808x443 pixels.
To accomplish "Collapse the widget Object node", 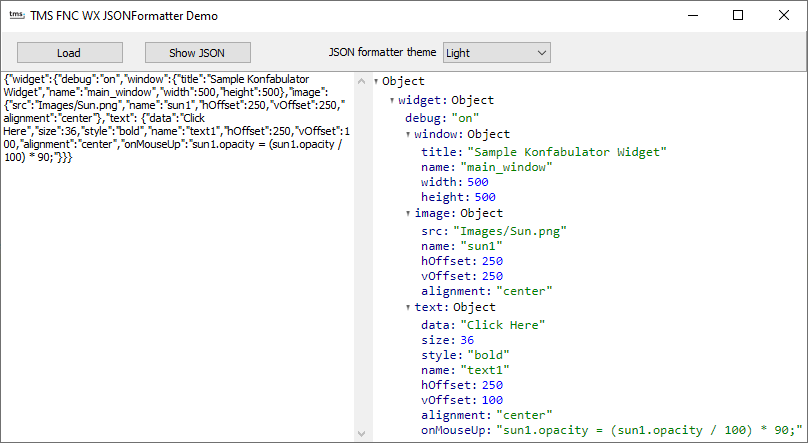I will coord(392,100).
